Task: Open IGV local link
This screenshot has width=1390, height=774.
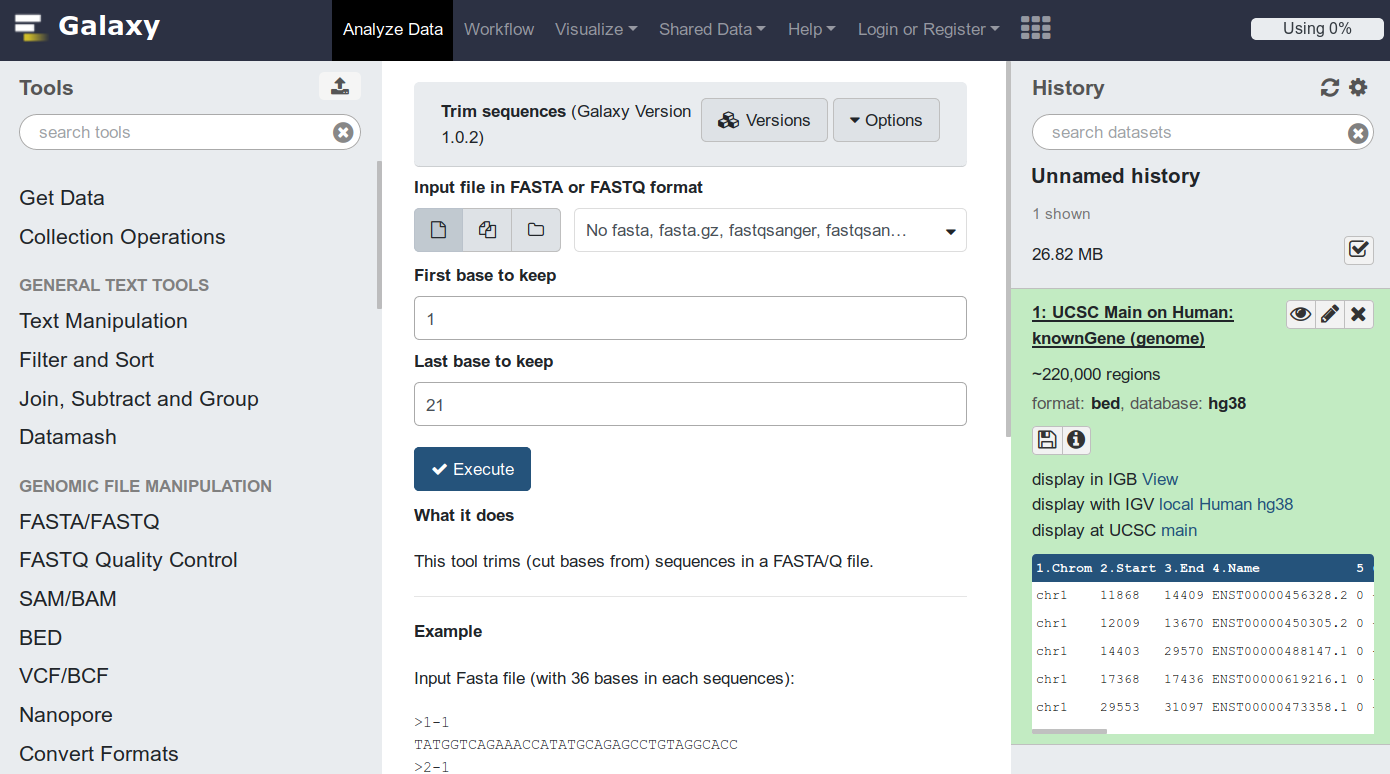Action: pos(1177,504)
